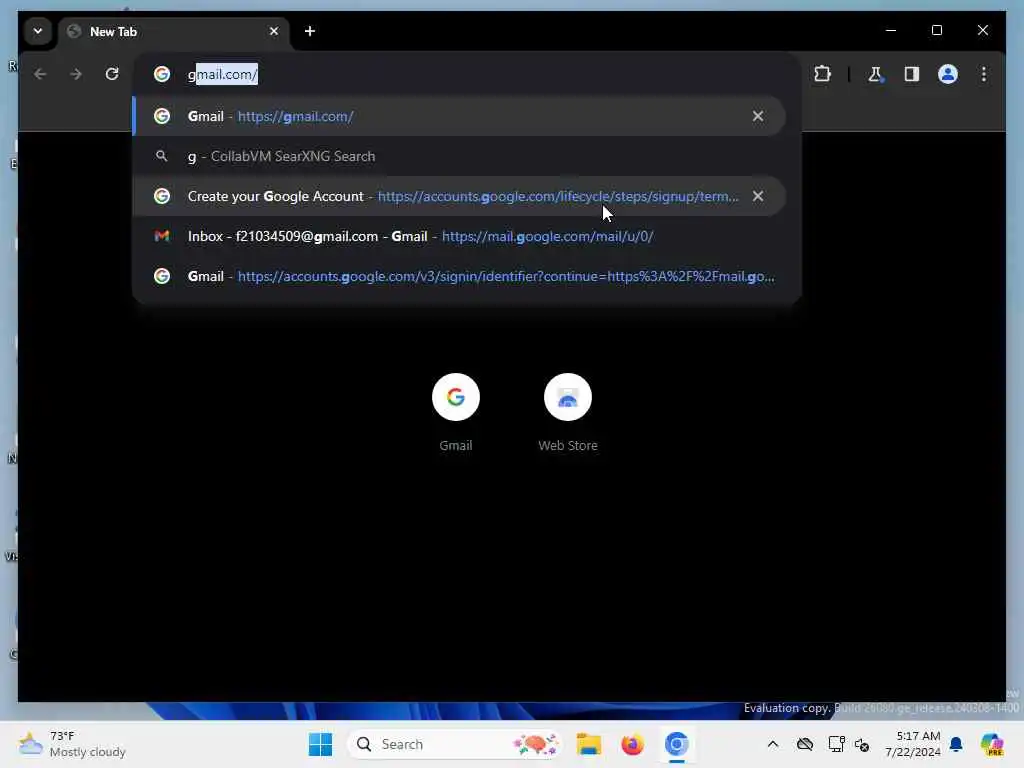The image size is (1024, 768).
Task: Open a new tab with plus button
Action: click(310, 31)
